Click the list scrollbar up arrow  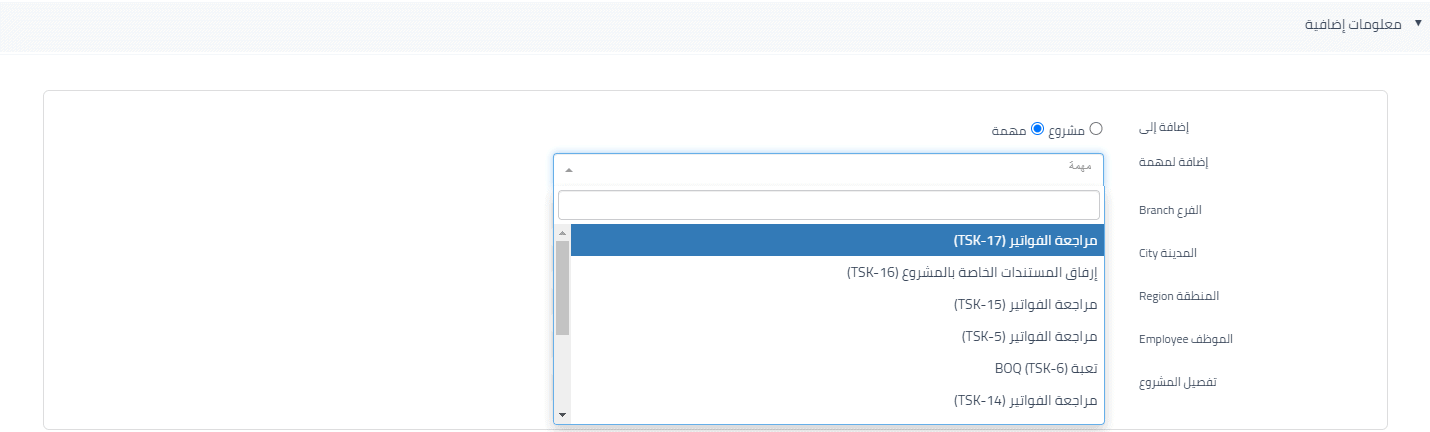pyautogui.click(x=562, y=233)
